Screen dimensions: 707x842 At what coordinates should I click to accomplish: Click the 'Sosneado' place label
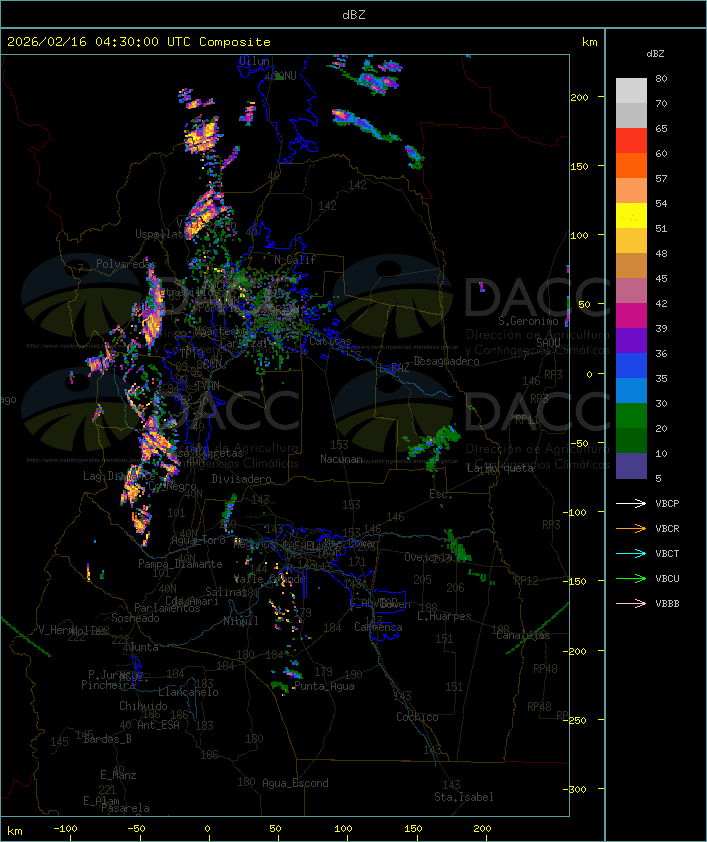click(x=135, y=618)
